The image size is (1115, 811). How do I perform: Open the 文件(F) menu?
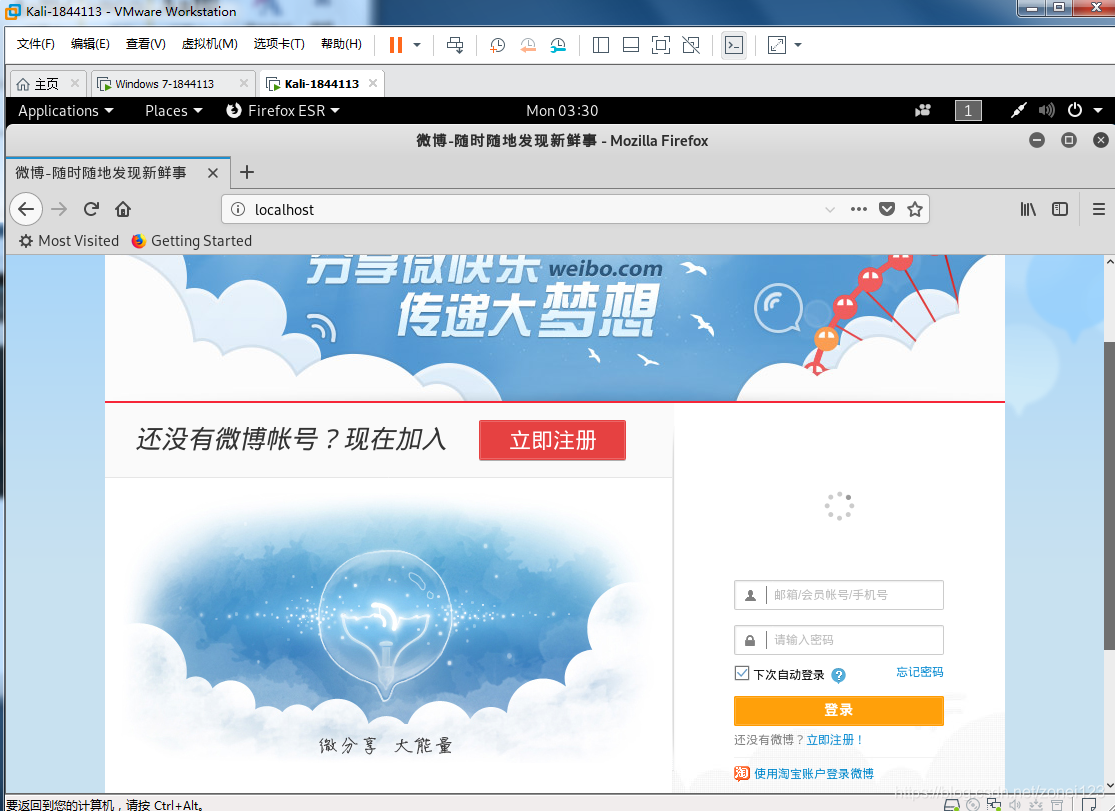[36, 44]
